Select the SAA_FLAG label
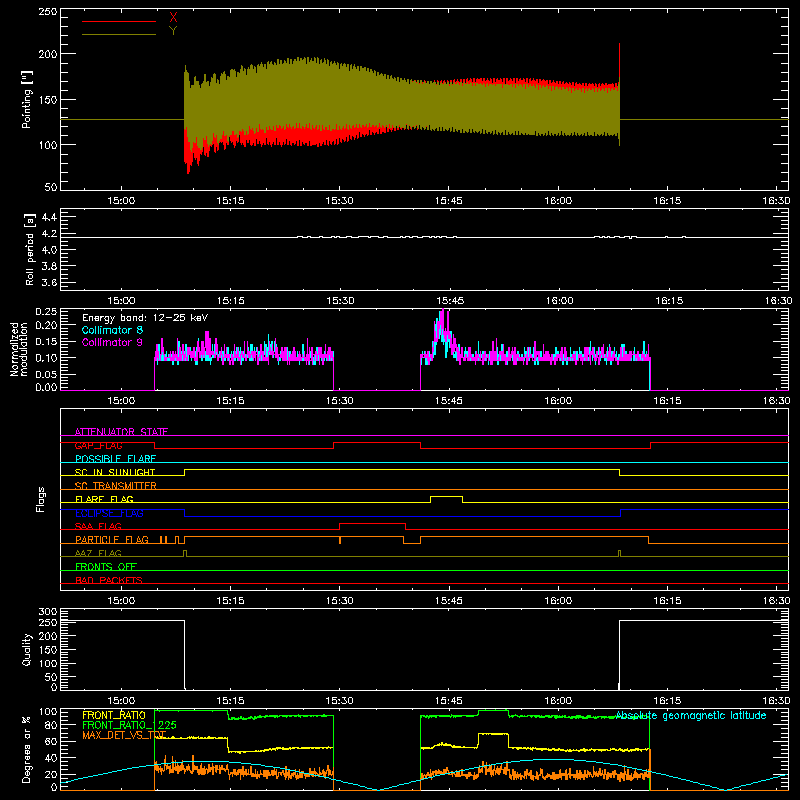The height and width of the screenshot is (800, 800). pyautogui.click(x=98, y=526)
